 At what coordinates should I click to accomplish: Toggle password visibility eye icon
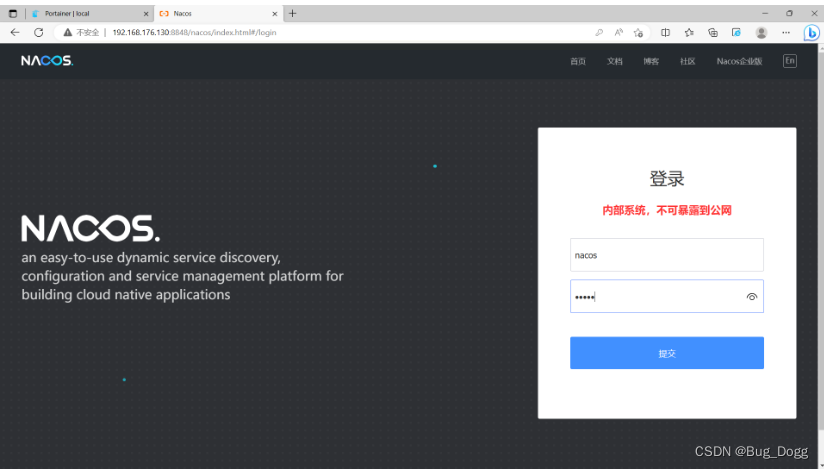click(751, 297)
